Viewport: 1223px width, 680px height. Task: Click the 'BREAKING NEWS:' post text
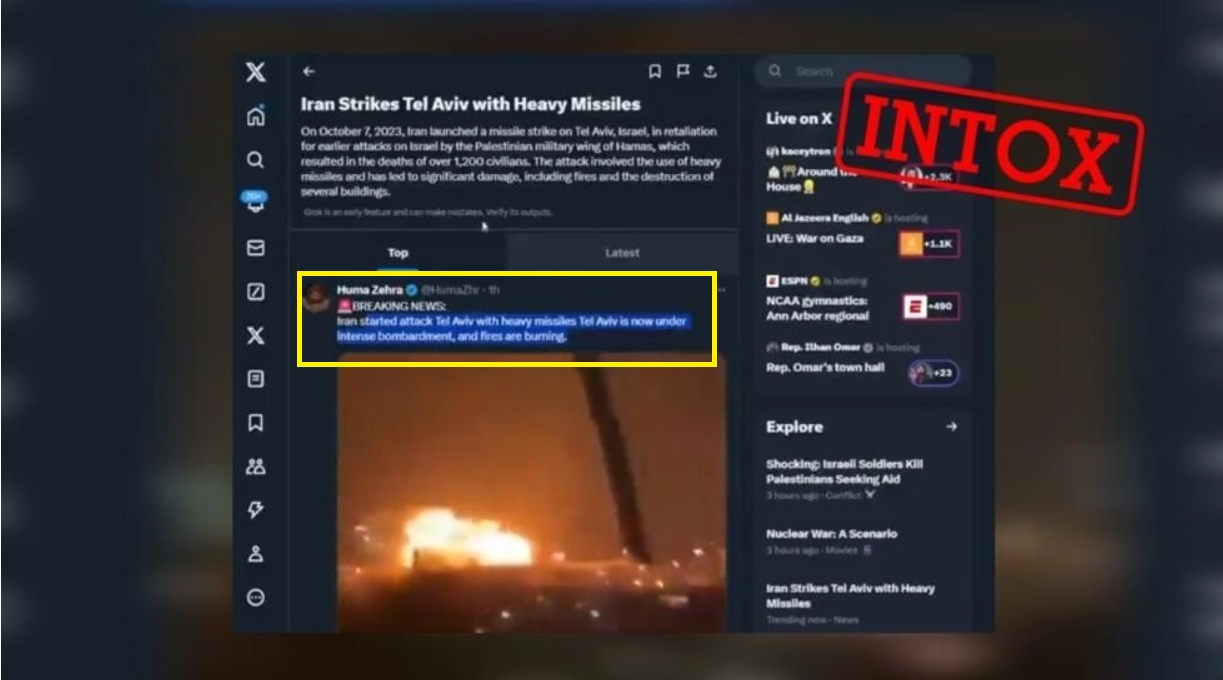pyautogui.click(x=393, y=305)
